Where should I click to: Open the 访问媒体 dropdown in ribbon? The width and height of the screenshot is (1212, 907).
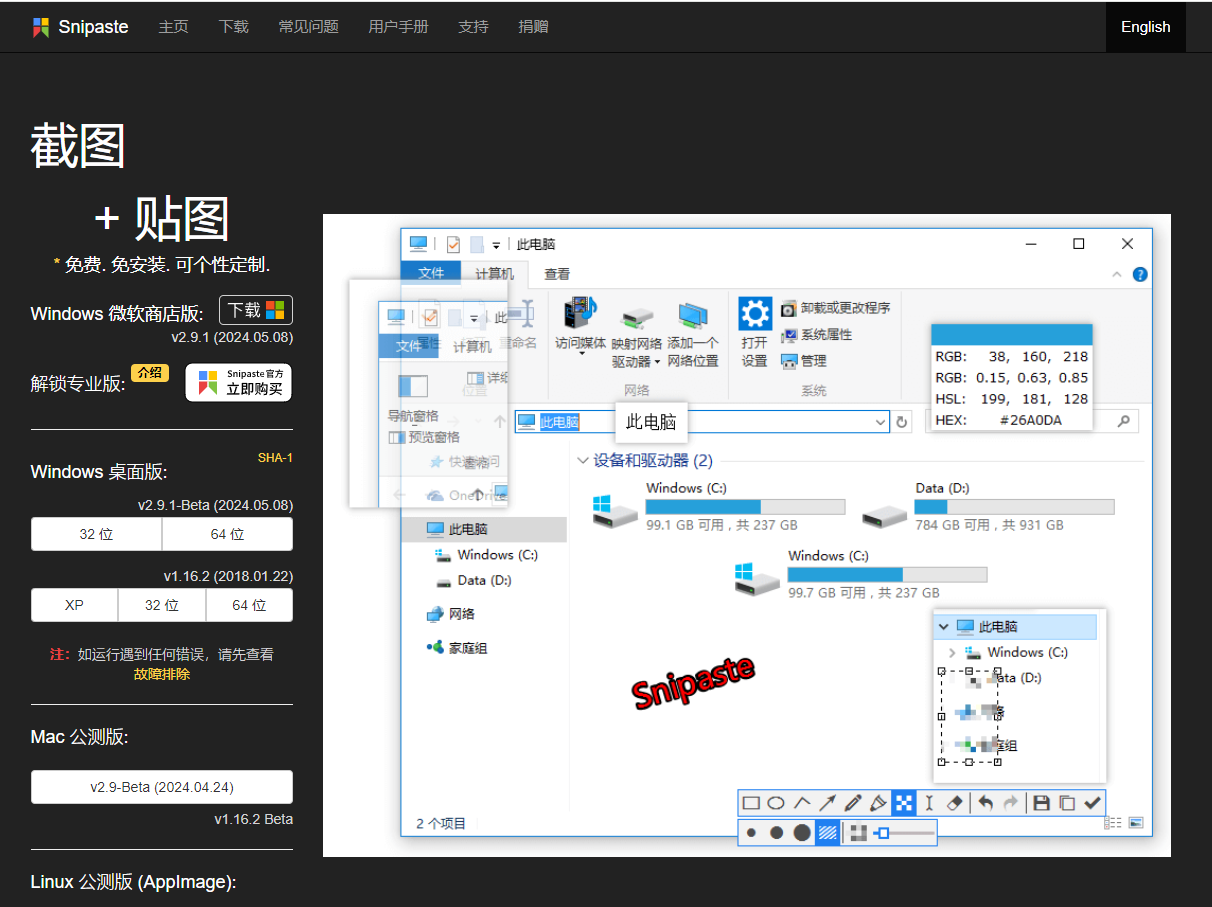point(581,325)
